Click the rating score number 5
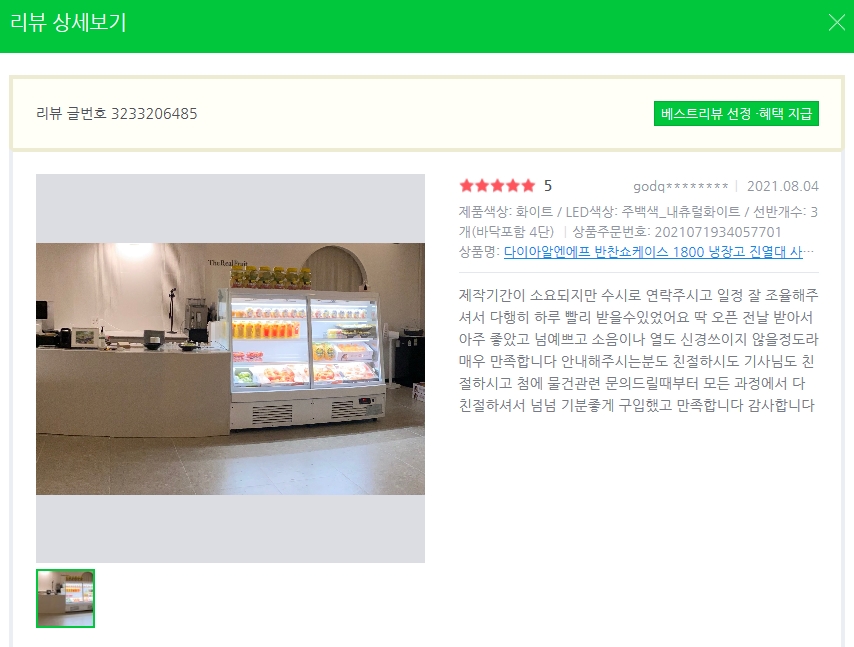This screenshot has width=854, height=647. point(548,186)
